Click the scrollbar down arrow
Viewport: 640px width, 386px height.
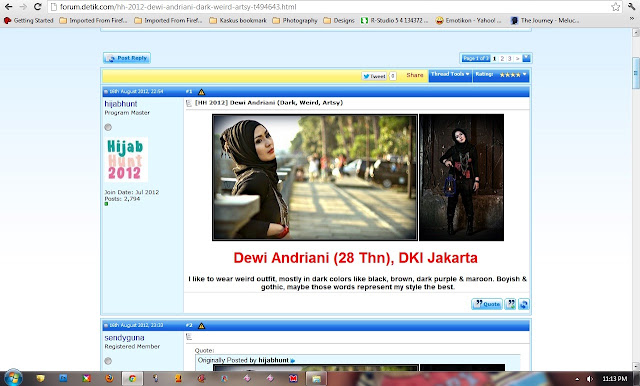[x=636, y=366]
